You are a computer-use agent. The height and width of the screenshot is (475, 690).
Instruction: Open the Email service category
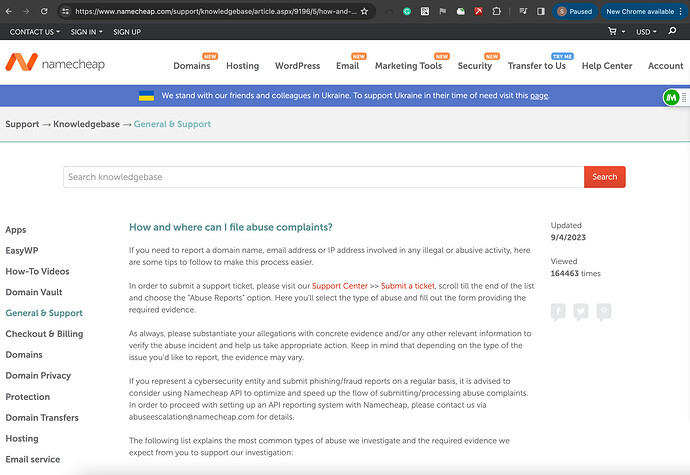tap(33, 459)
